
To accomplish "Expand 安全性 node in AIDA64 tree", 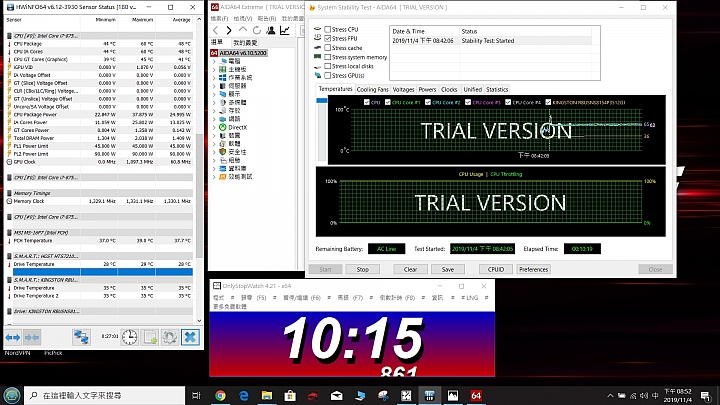I will coord(214,152).
